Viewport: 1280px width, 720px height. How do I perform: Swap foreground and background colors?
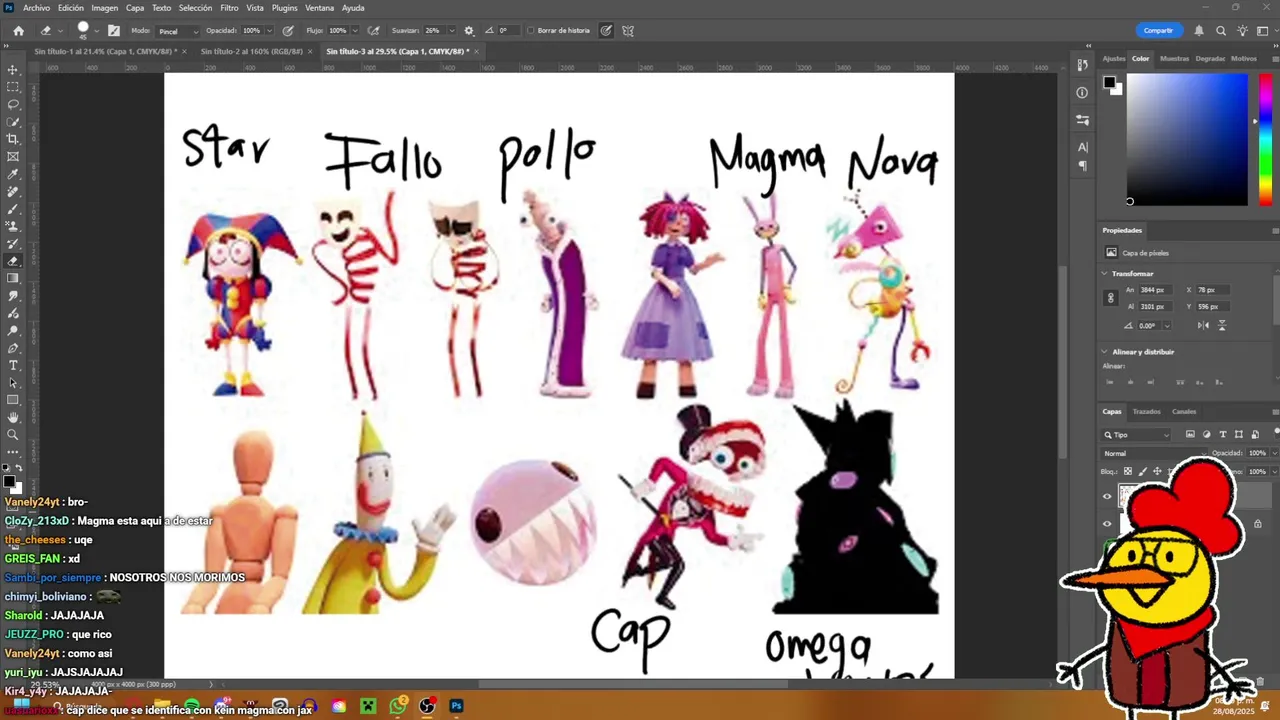[x=19, y=468]
